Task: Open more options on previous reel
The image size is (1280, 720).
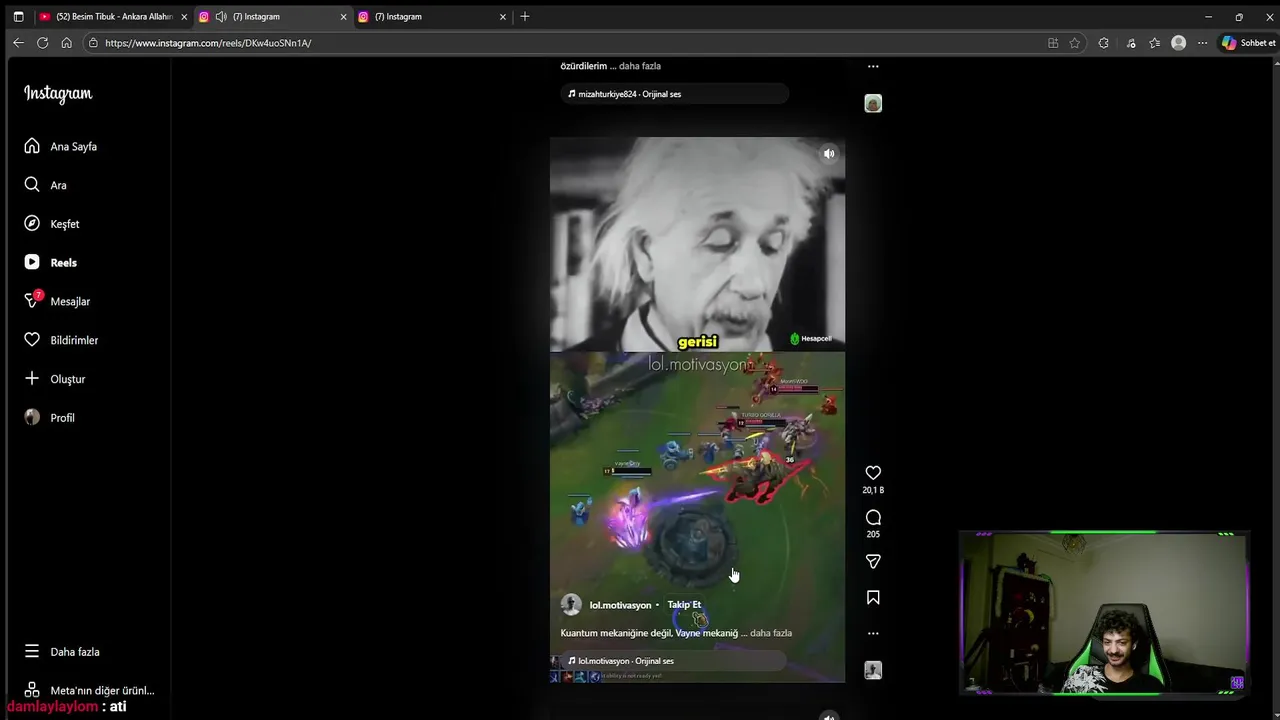Action: click(873, 66)
